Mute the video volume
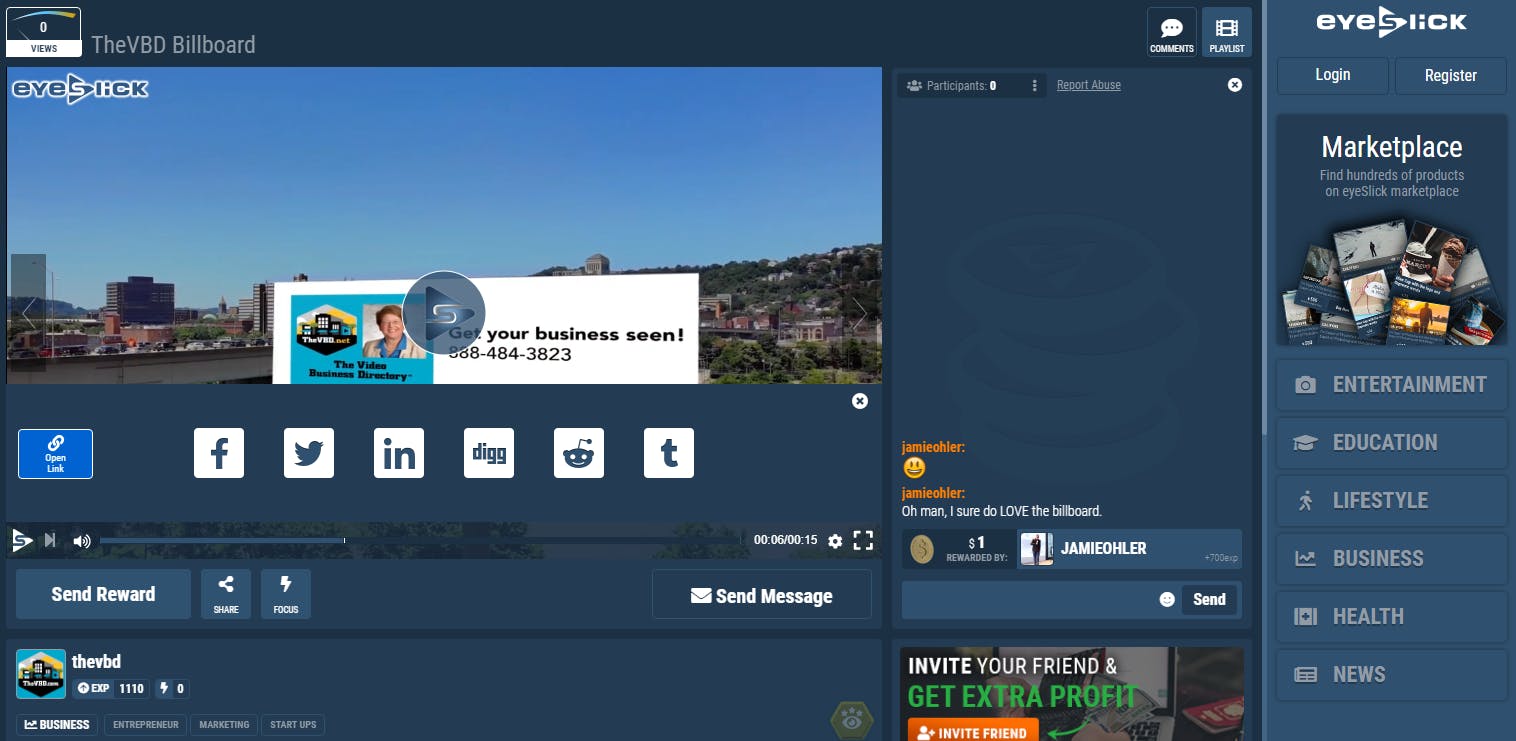 [x=82, y=541]
